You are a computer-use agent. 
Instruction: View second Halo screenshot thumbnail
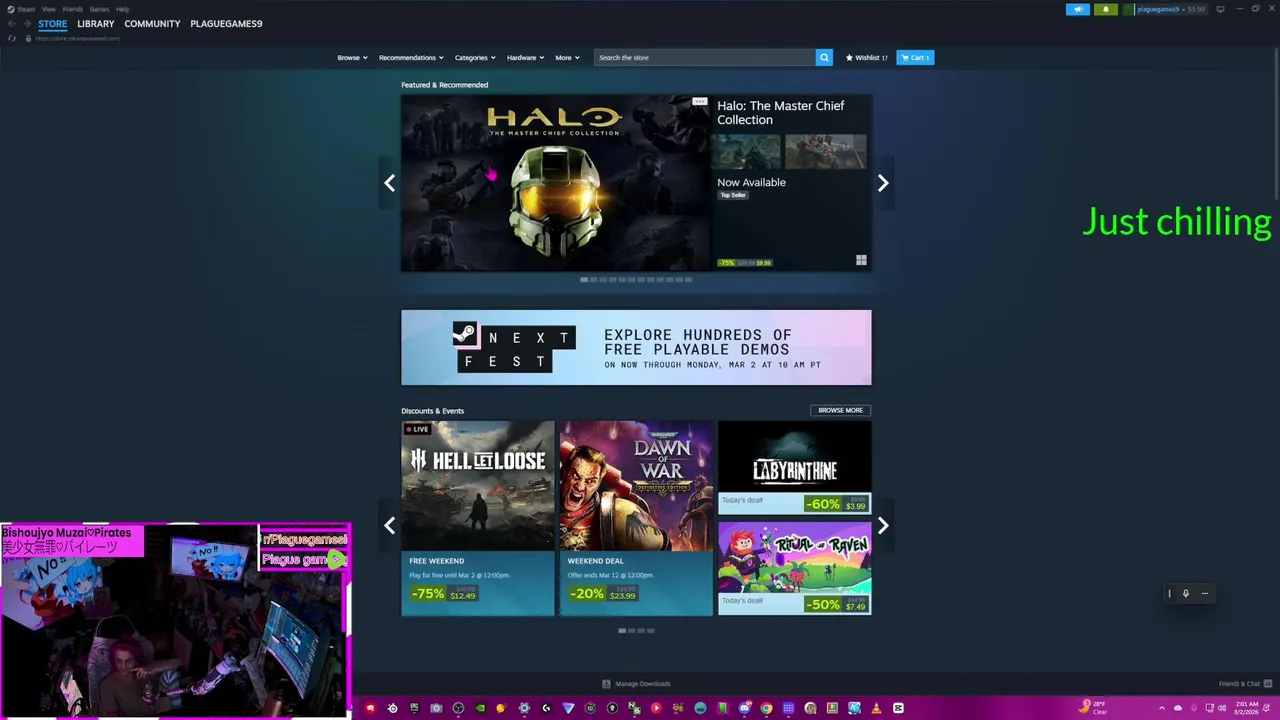(x=825, y=151)
